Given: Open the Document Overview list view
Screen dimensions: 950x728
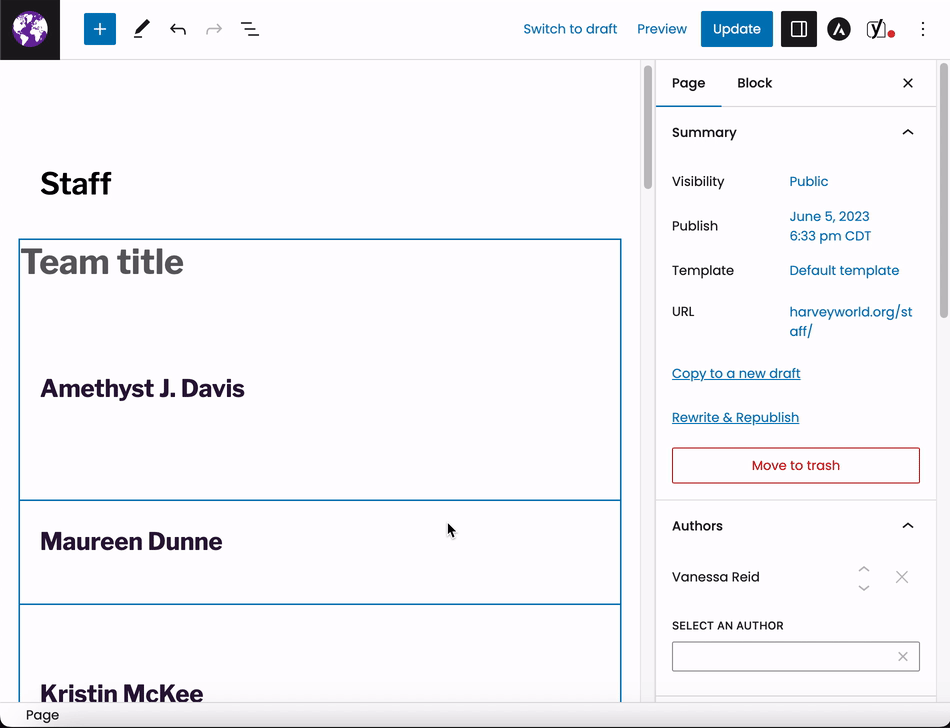Looking at the screenshot, I should click(x=250, y=29).
